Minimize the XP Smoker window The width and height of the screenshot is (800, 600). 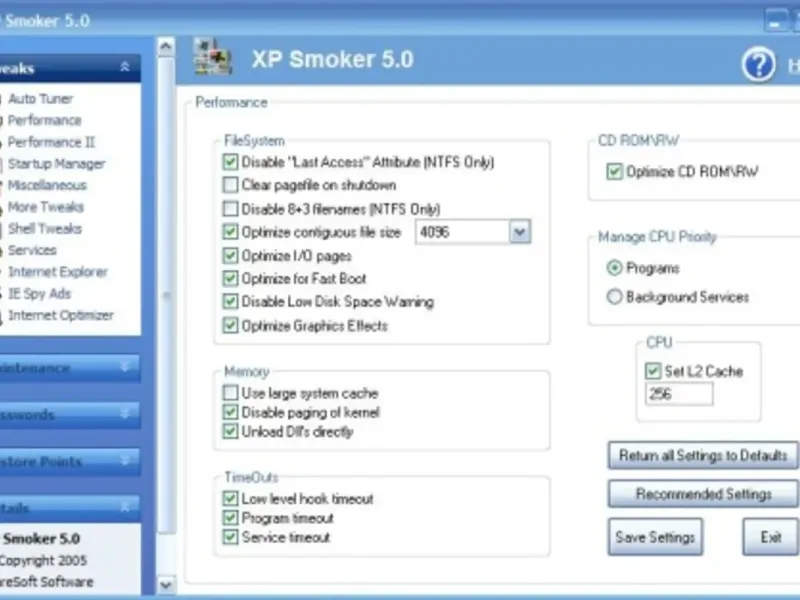pos(776,21)
